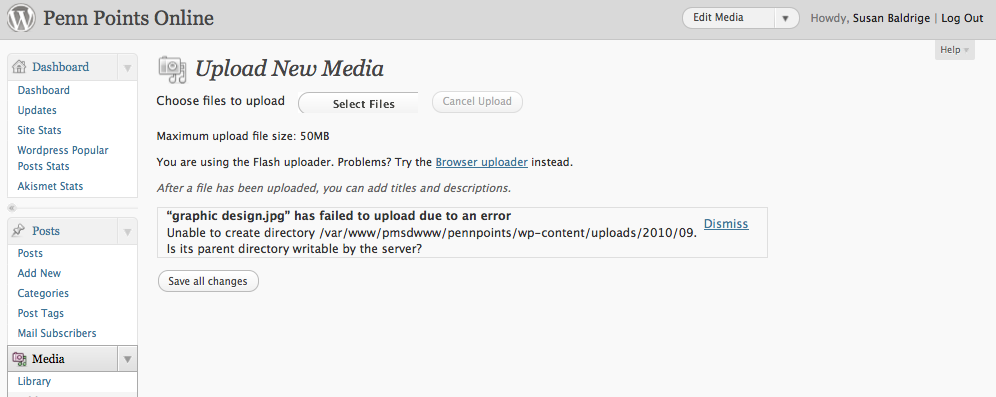
Task: Open the Help dropdown tab
Action: point(955,50)
